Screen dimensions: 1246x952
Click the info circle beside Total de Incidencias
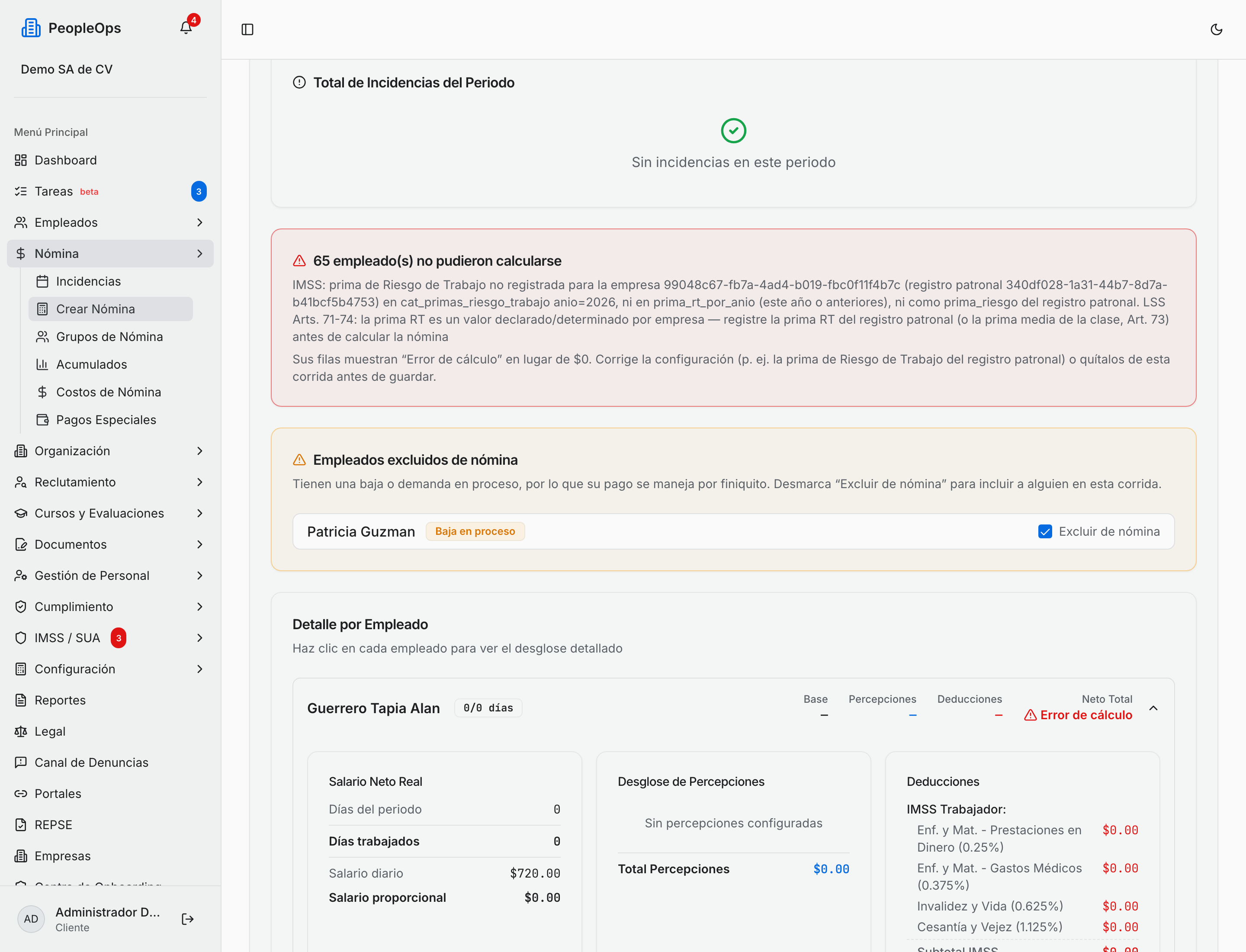[x=299, y=83]
